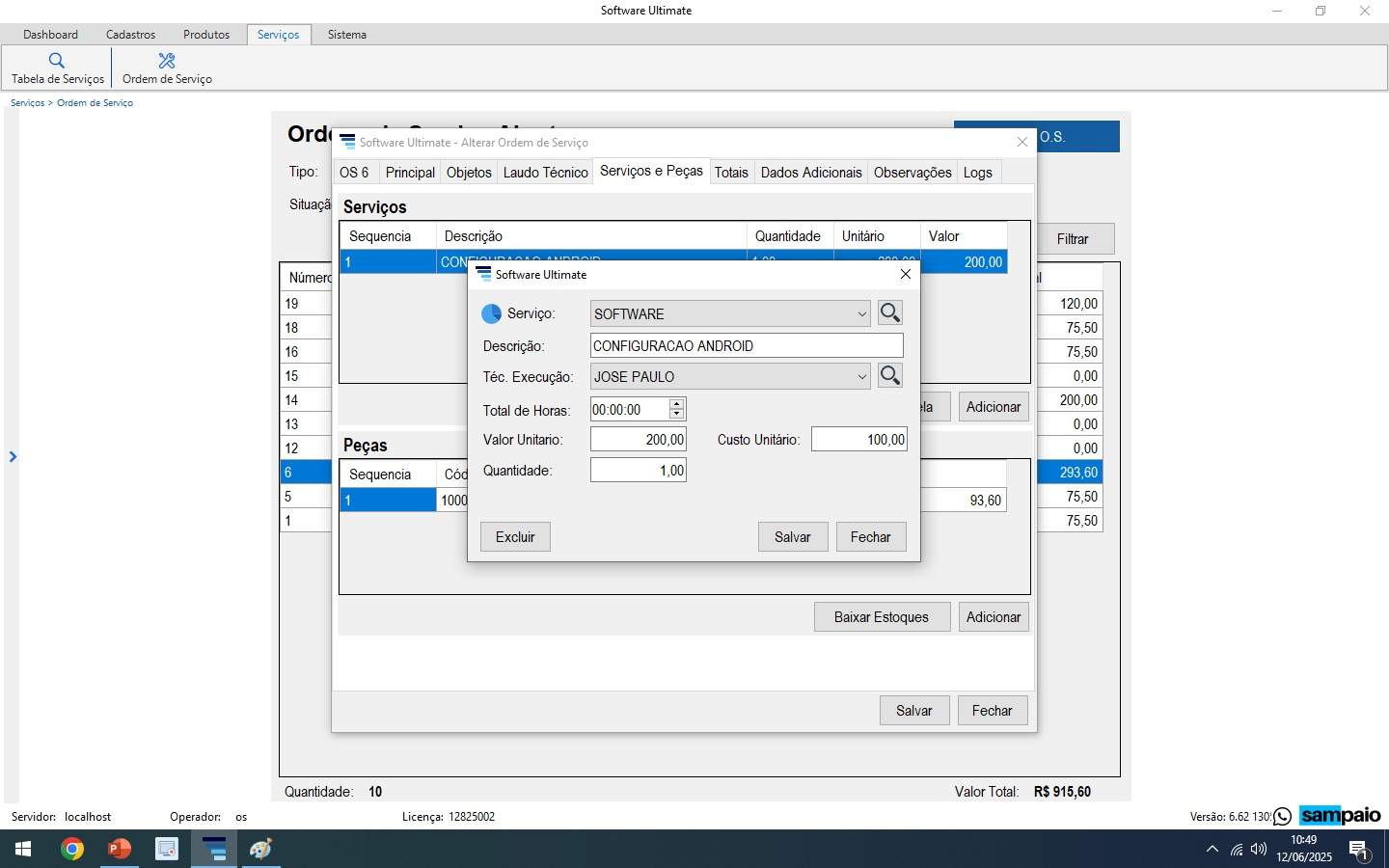Screen dimensions: 1389x868
Task: Click Salvar in Alterar Ordem de Serviço window
Action: pos(914,711)
